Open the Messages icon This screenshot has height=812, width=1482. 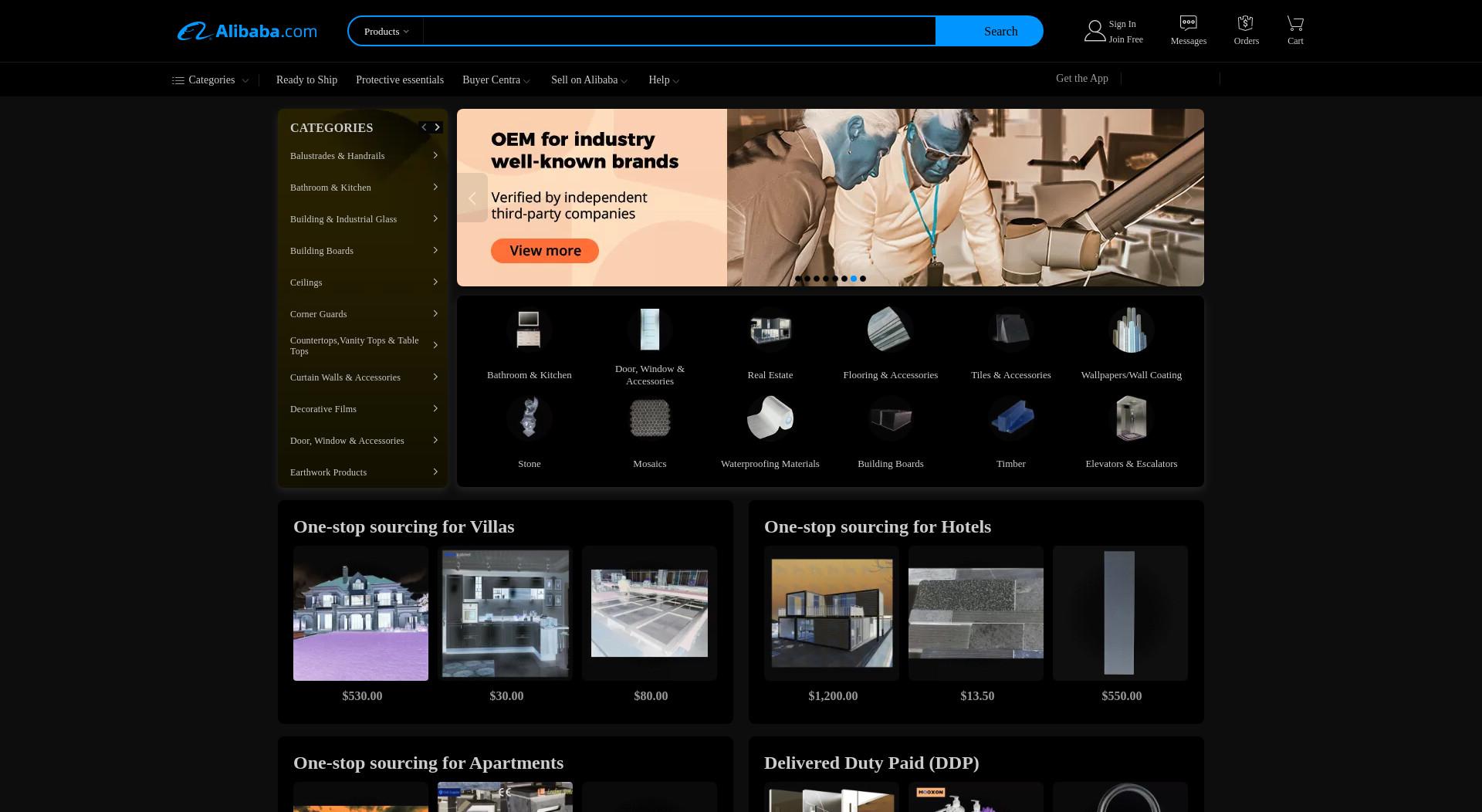pos(1188,23)
